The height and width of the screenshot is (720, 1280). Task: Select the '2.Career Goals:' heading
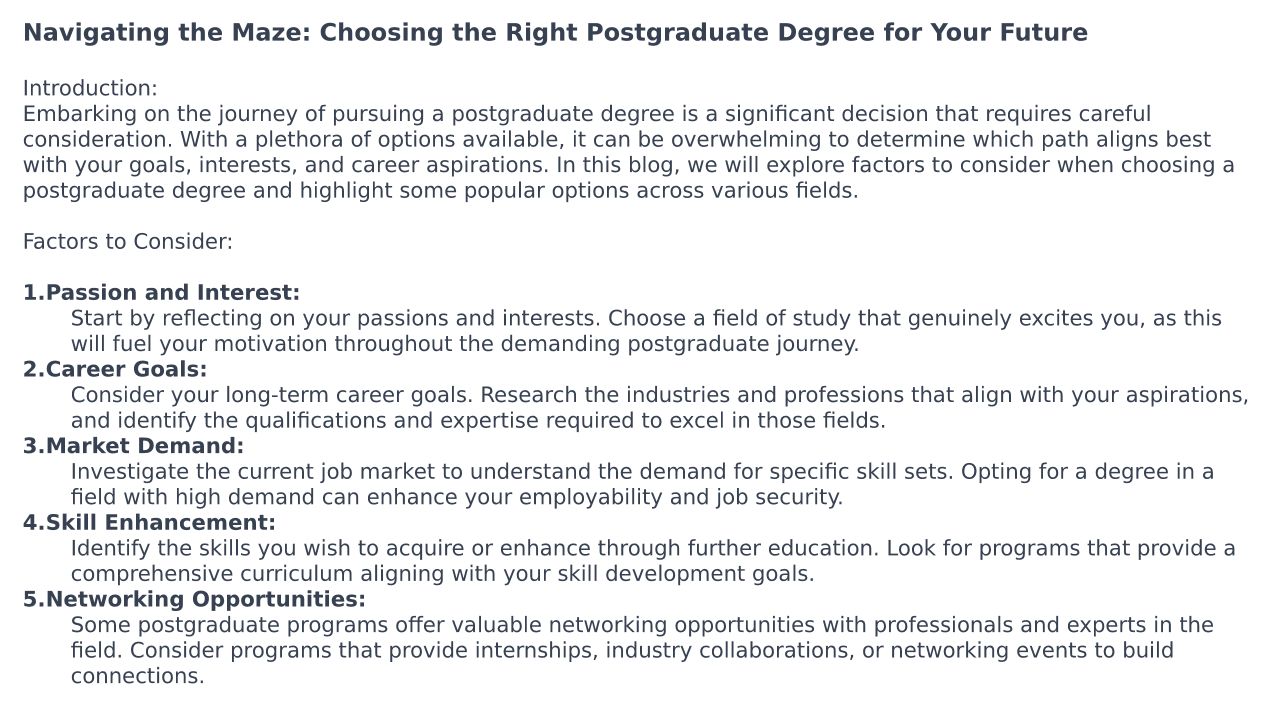pos(115,370)
